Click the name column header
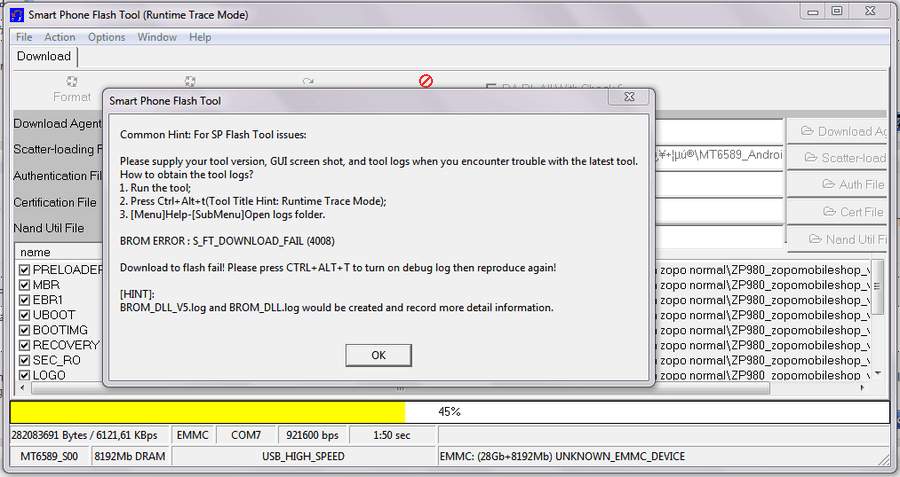This screenshot has width=900, height=477. click(35, 252)
